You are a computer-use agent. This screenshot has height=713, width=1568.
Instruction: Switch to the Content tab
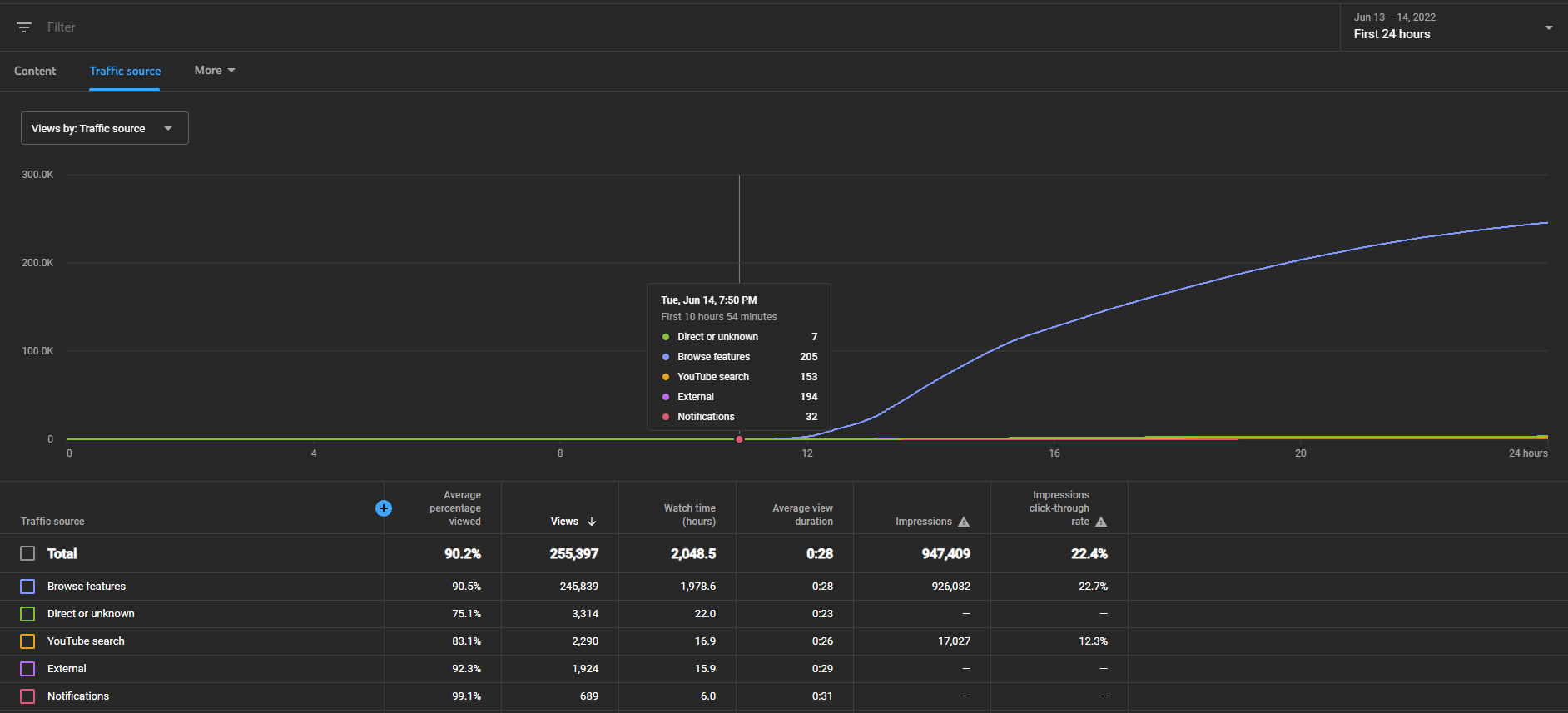coord(35,71)
